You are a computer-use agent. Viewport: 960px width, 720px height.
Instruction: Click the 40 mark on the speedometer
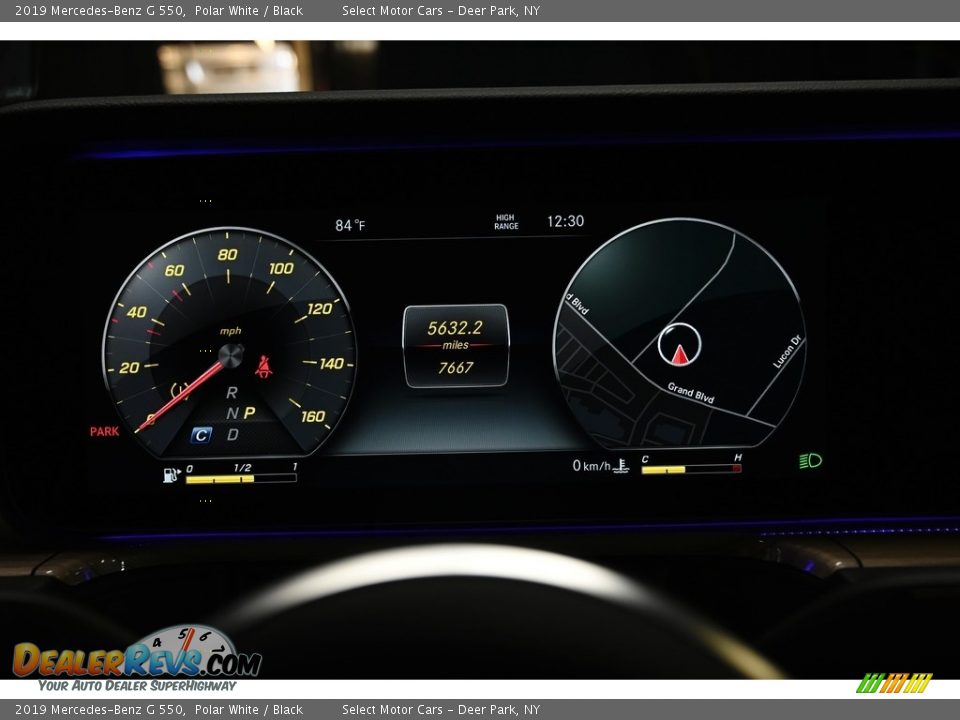[x=137, y=312]
